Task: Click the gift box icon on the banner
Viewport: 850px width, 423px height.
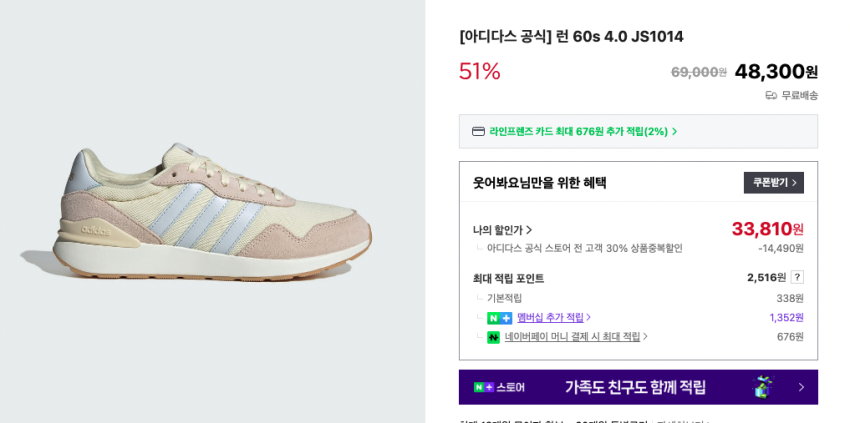Action: (x=763, y=387)
